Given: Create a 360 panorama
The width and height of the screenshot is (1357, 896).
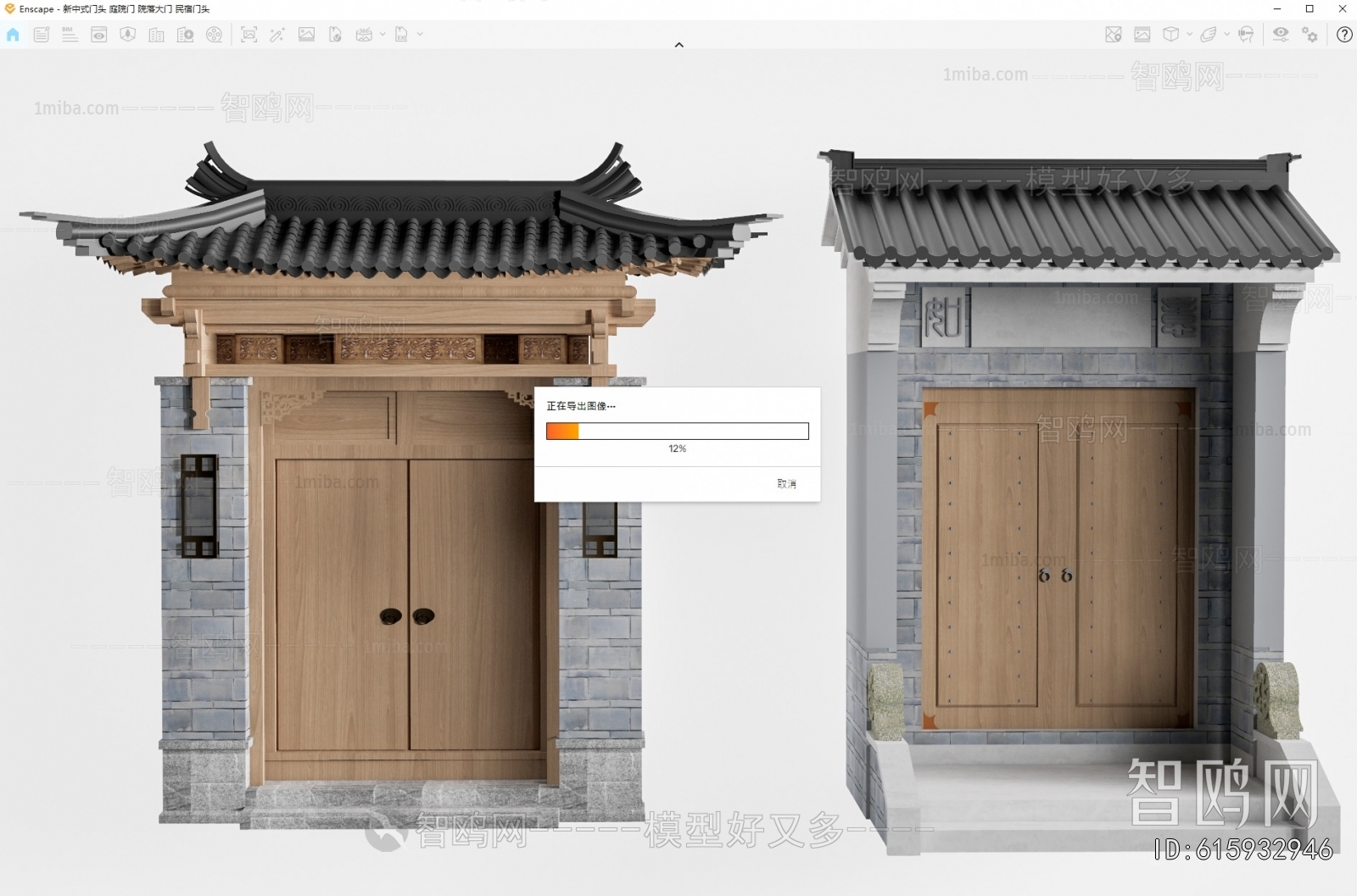Looking at the screenshot, I should [364, 35].
